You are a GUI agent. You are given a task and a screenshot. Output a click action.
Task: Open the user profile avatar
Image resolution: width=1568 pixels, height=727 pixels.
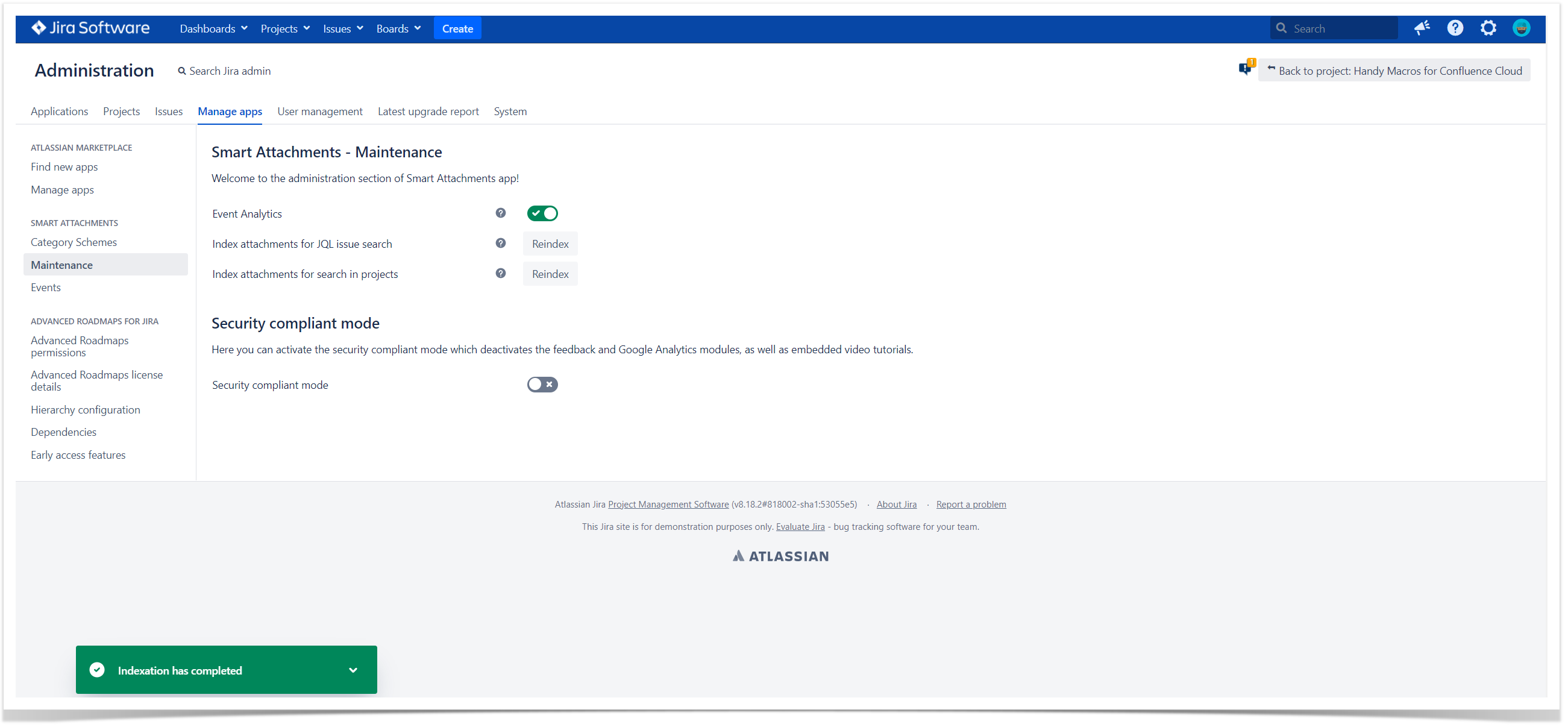pyautogui.click(x=1520, y=28)
